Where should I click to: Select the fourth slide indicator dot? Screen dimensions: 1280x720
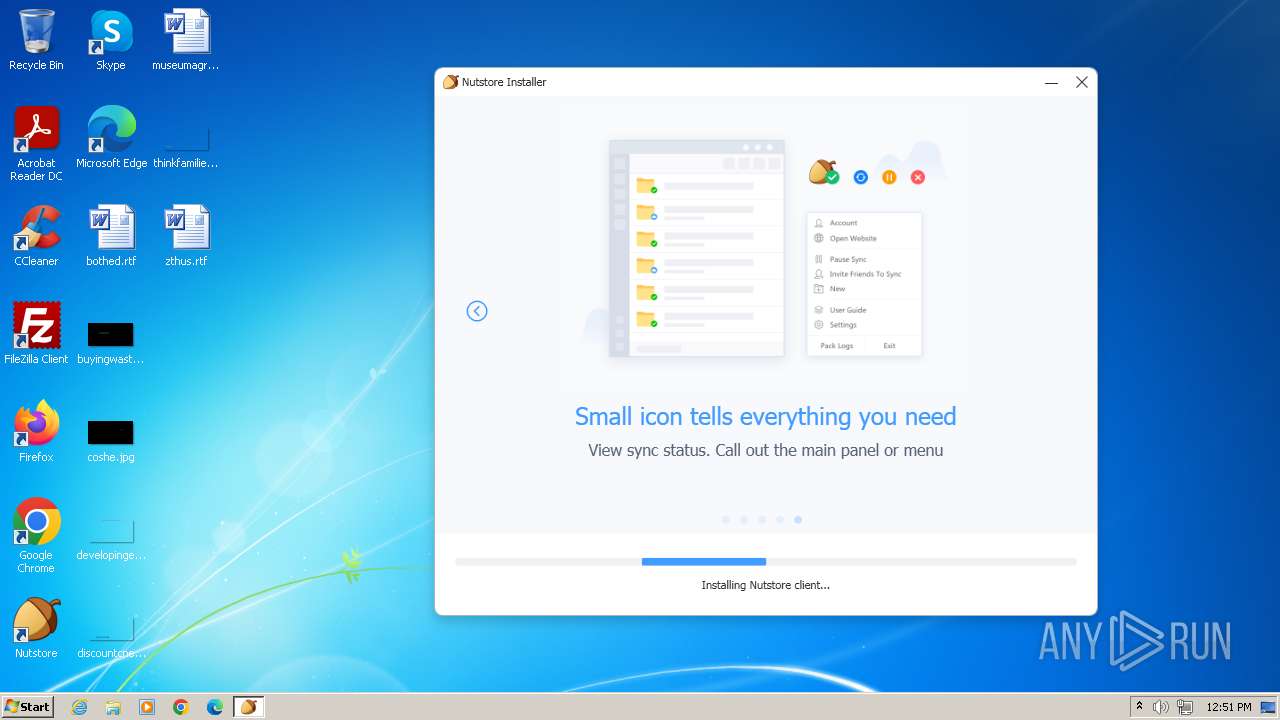point(780,520)
